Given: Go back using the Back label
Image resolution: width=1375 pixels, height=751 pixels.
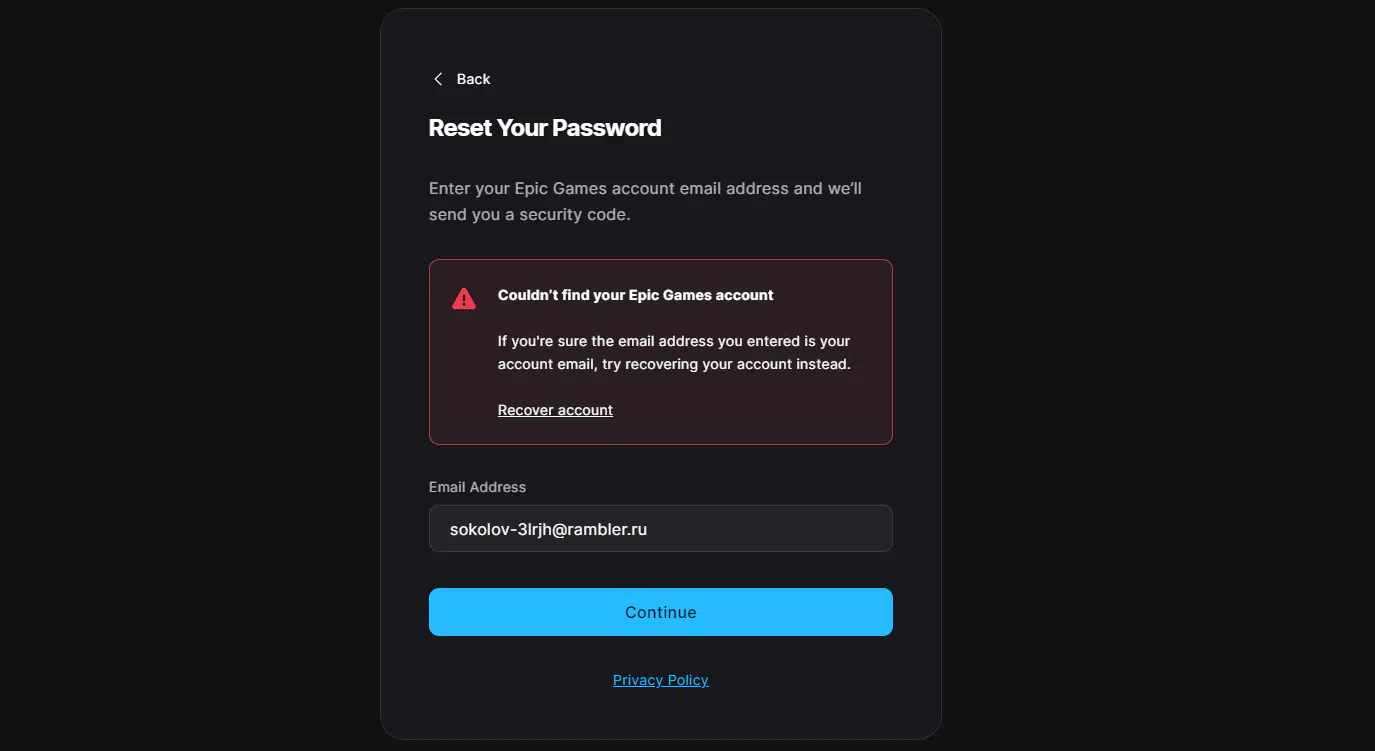Looking at the screenshot, I should [x=473, y=79].
